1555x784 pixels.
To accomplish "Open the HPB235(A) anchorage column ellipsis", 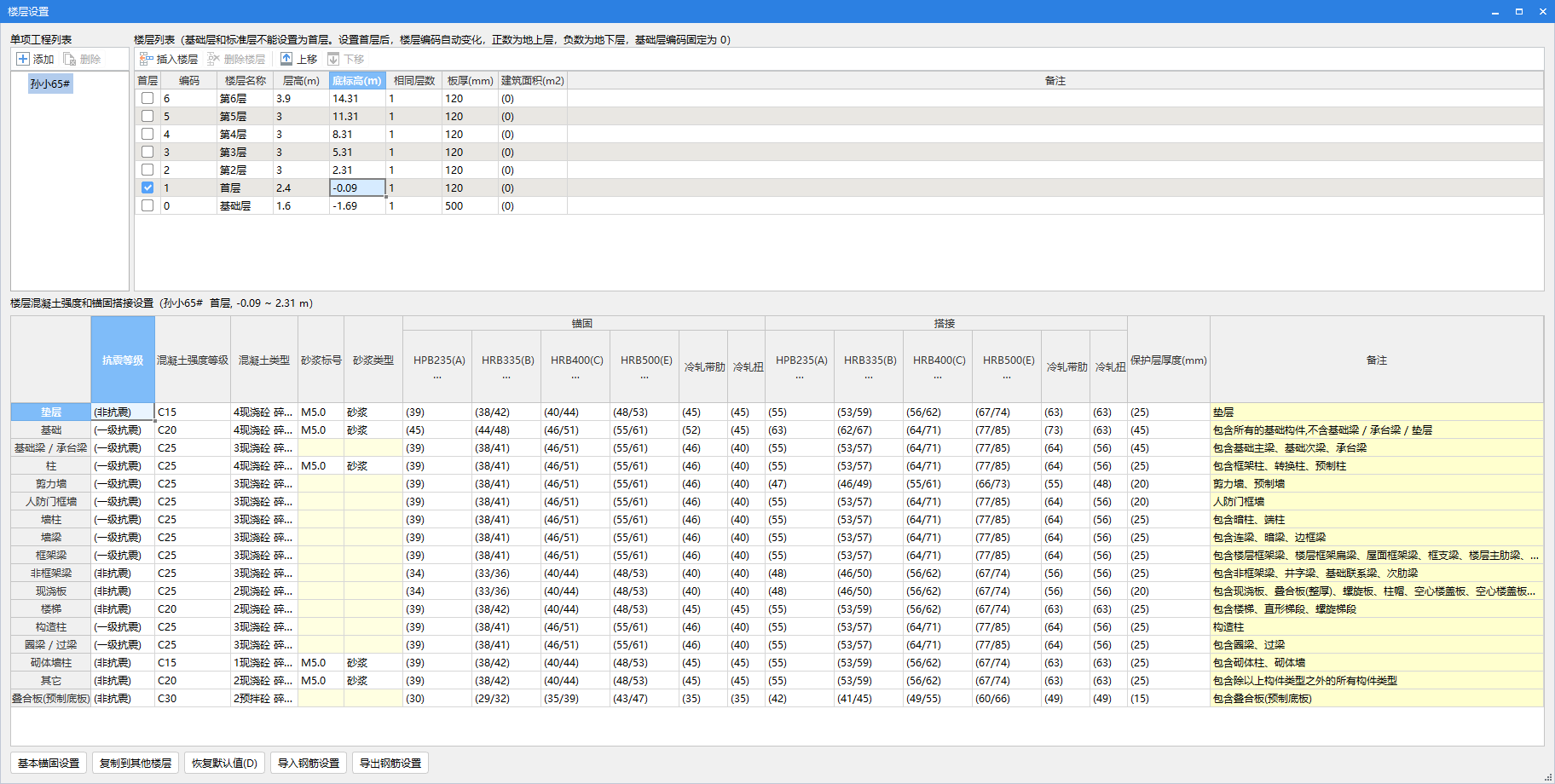I will [x=437, y=377].
